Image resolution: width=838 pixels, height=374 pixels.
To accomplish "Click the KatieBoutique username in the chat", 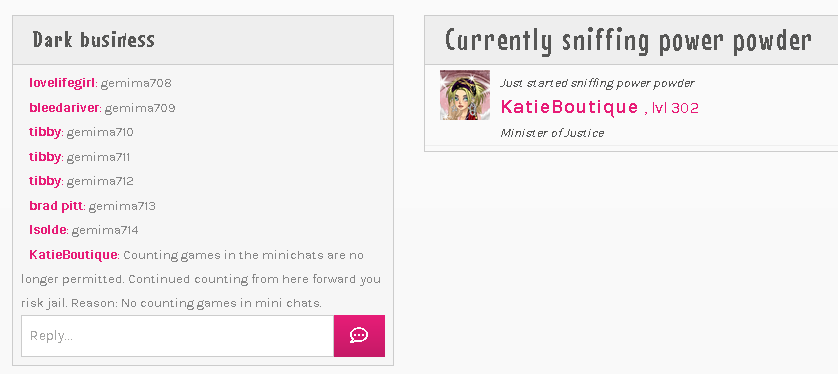I will tap(73, 255).
